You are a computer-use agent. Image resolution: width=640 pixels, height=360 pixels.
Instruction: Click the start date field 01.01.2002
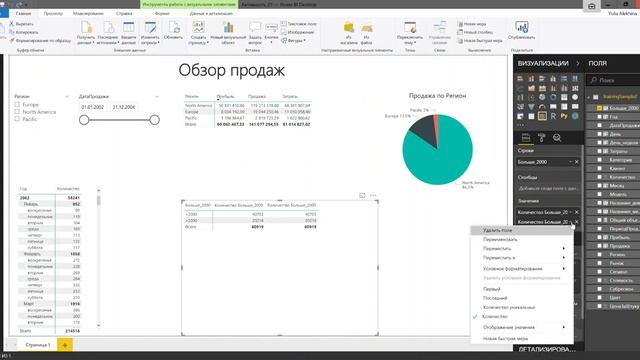pos(93,107)
